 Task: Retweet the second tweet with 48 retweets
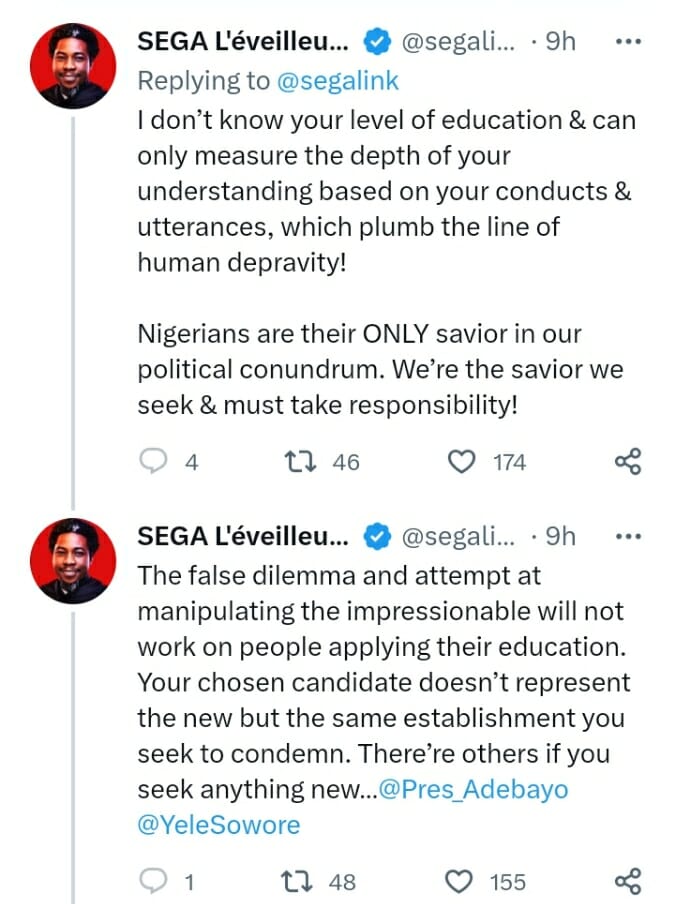tap(297, 881)
